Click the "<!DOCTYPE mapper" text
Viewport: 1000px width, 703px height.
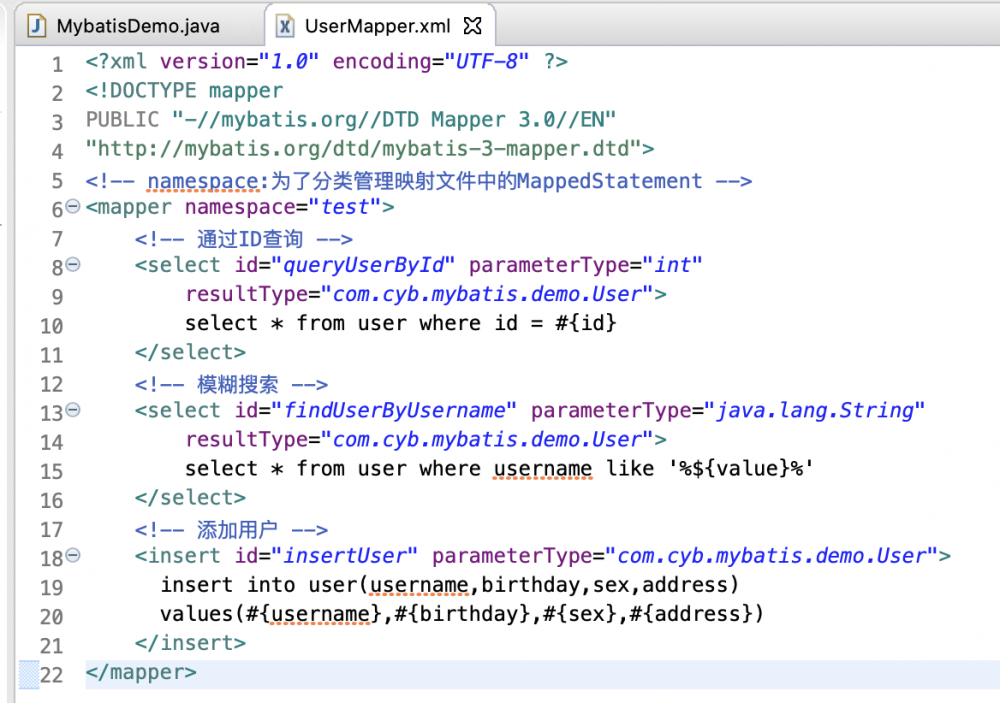[184, 91]
